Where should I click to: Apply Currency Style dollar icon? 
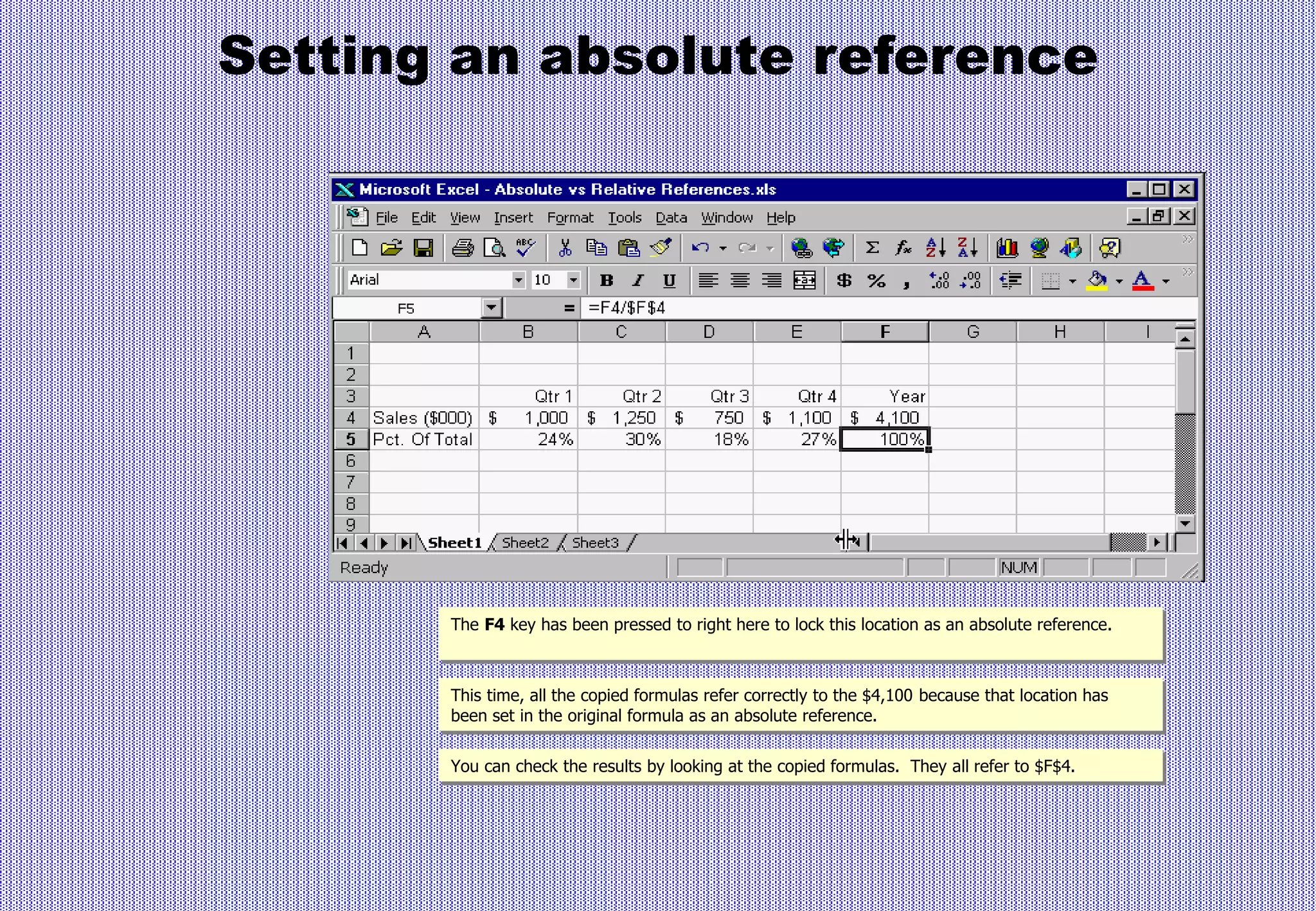click(x=844, y=281)
